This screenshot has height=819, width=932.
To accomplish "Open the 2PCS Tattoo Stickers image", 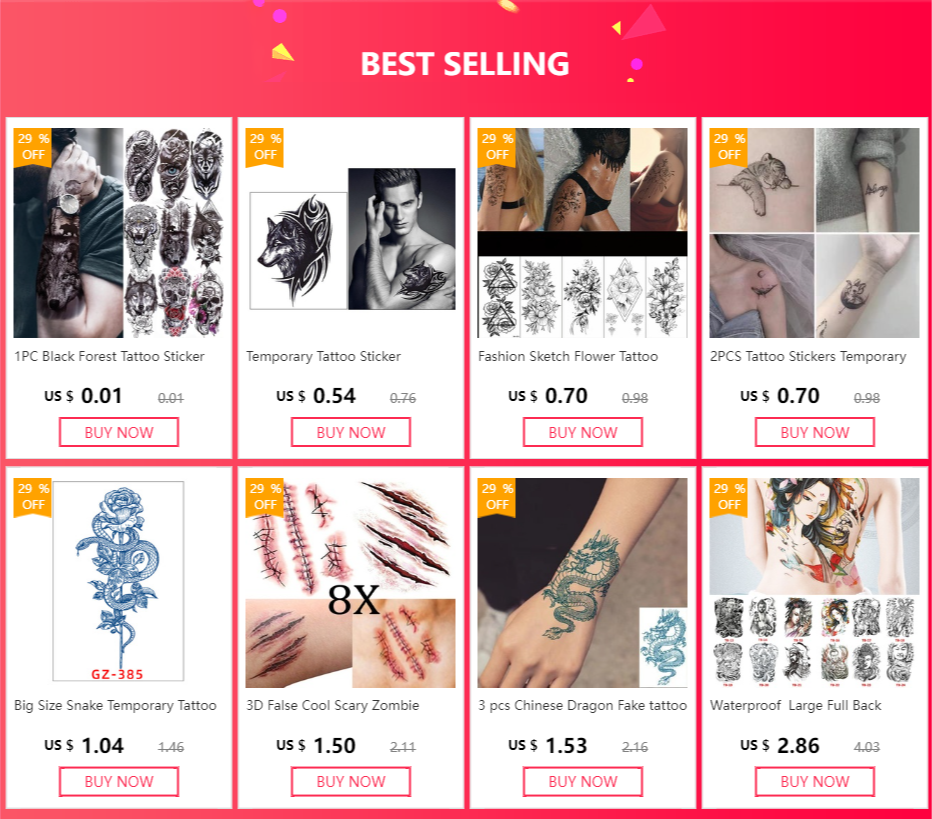I will point(814,233).
